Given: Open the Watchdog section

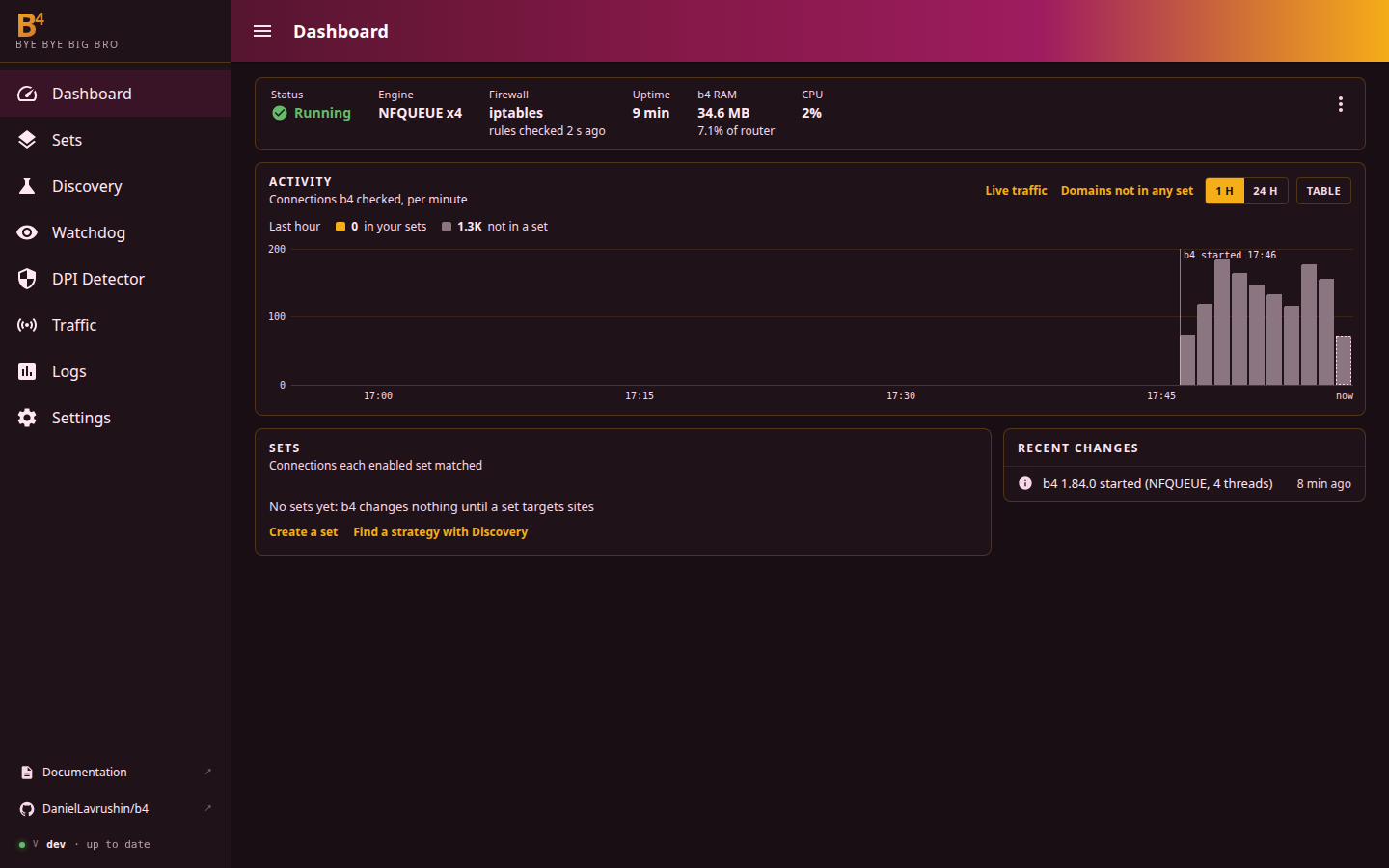Looking at the screenshot, I should 116,232.
